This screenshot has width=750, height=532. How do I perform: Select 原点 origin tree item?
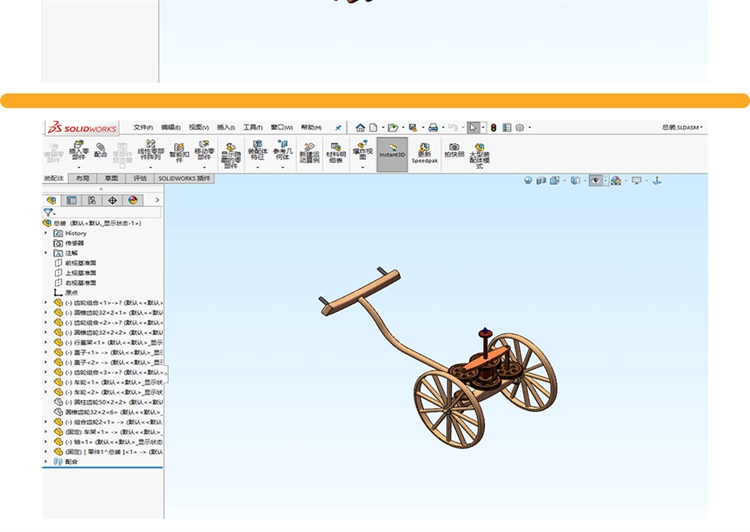point(71,292)
